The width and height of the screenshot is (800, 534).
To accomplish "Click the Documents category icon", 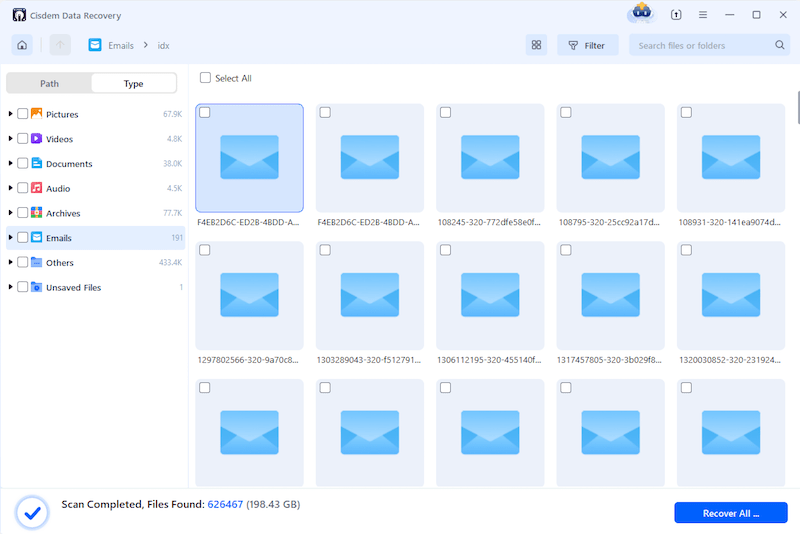I will pos(36,163).
